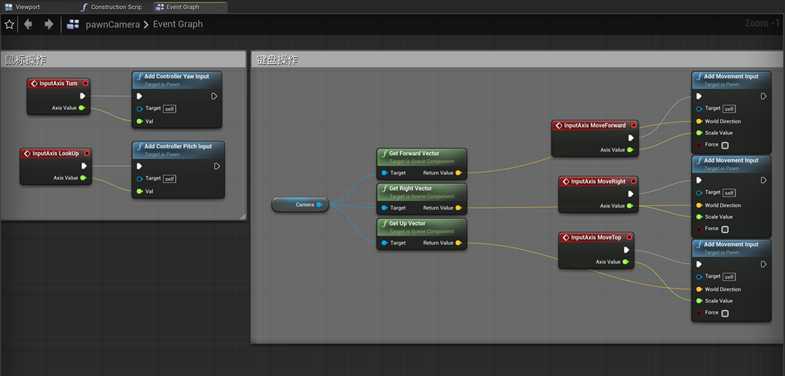
Task: Click the favorite star icon in the graph toolbar
Action: [9, 24]
